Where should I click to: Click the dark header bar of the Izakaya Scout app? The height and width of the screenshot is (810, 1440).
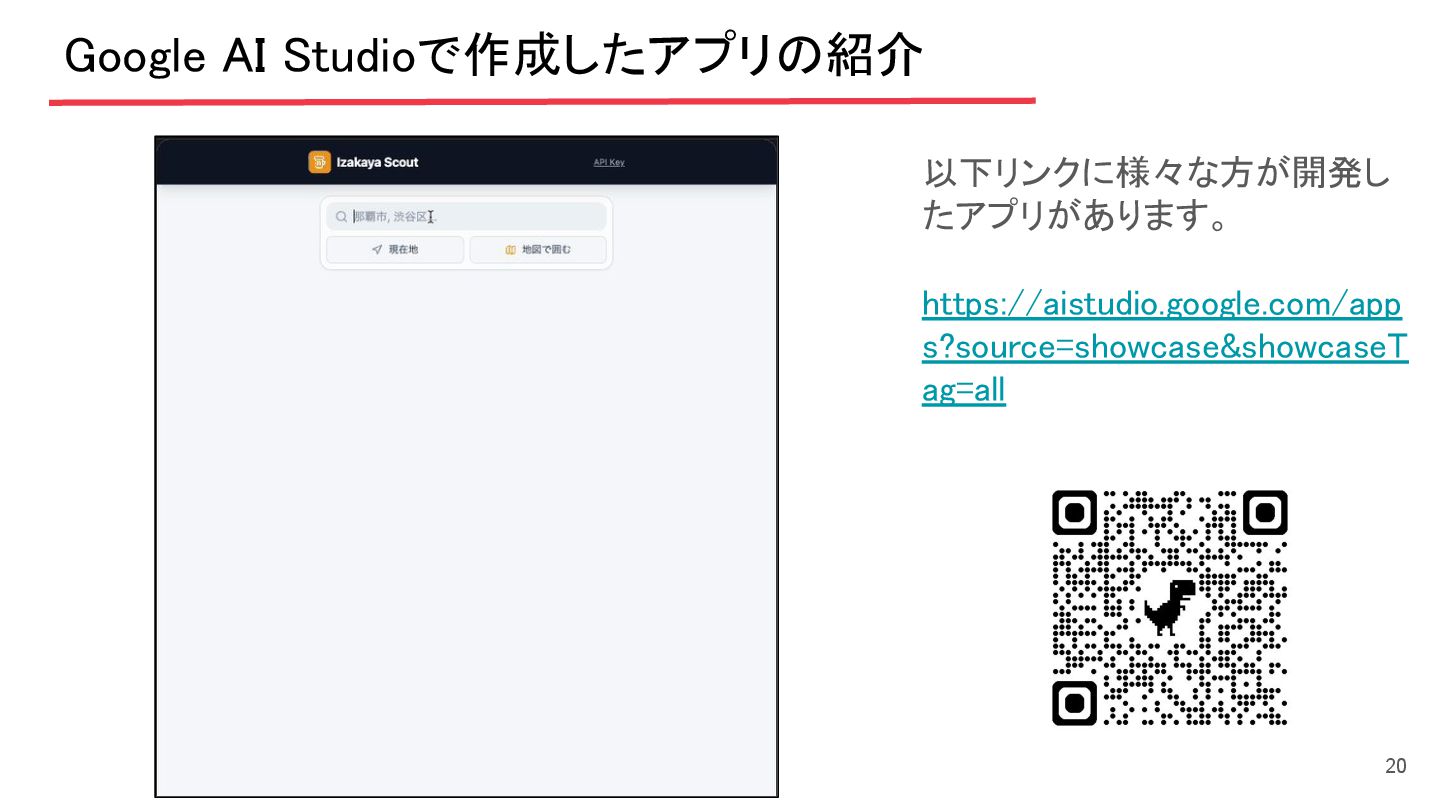point(466,162)
